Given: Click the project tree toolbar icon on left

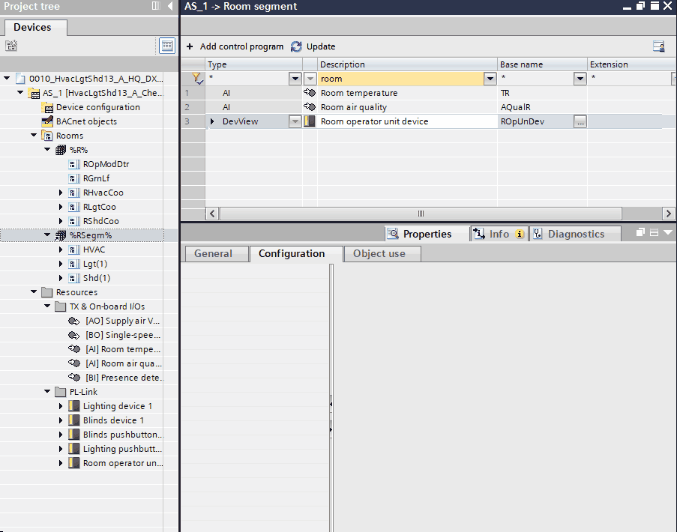Looking at the screenshot, I should pyautogui.click(x=11, y=46).
